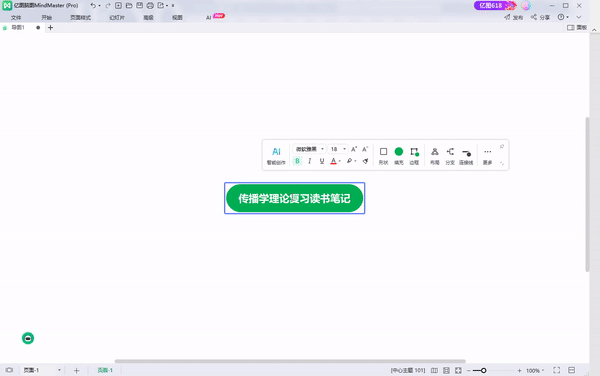Image resolution: width=600 pixels, height=376 pixels.
Task: Select the 传播学理论复习读书笔记 central topic
Action: point(295,198)
